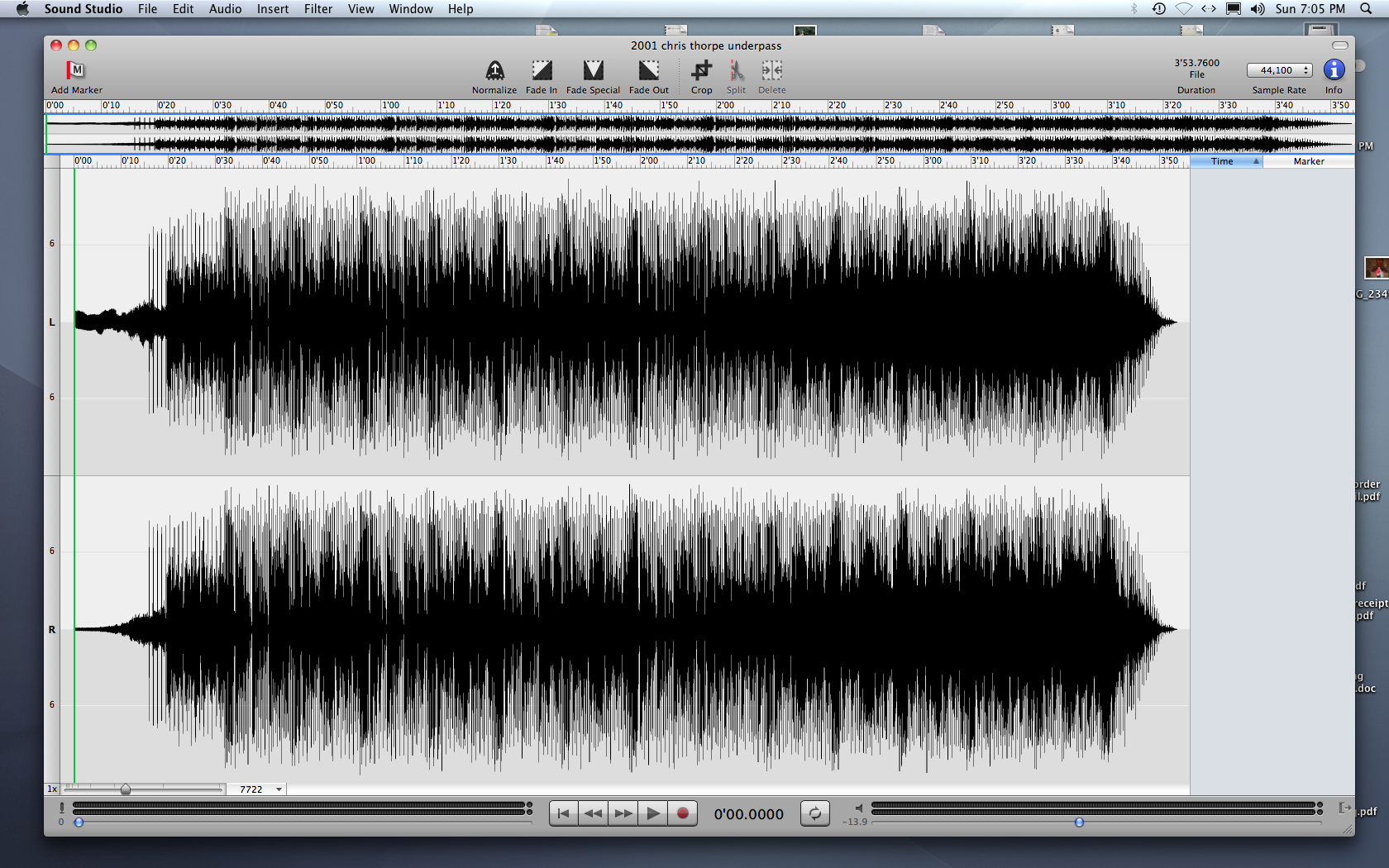Open the Fade Special tool
Image resolution: width=1389 pixels, height=868 pixels.
tap(593, 70)
